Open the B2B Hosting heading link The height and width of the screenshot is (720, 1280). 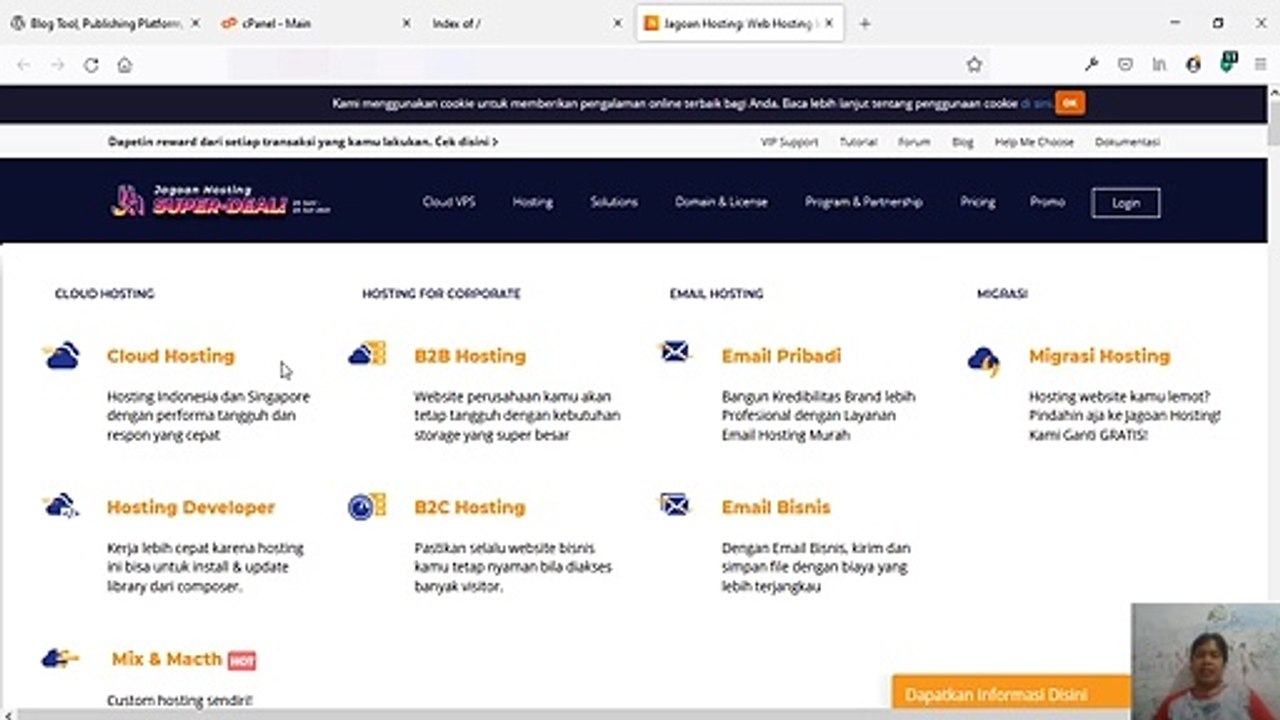(x=470, y=356)
